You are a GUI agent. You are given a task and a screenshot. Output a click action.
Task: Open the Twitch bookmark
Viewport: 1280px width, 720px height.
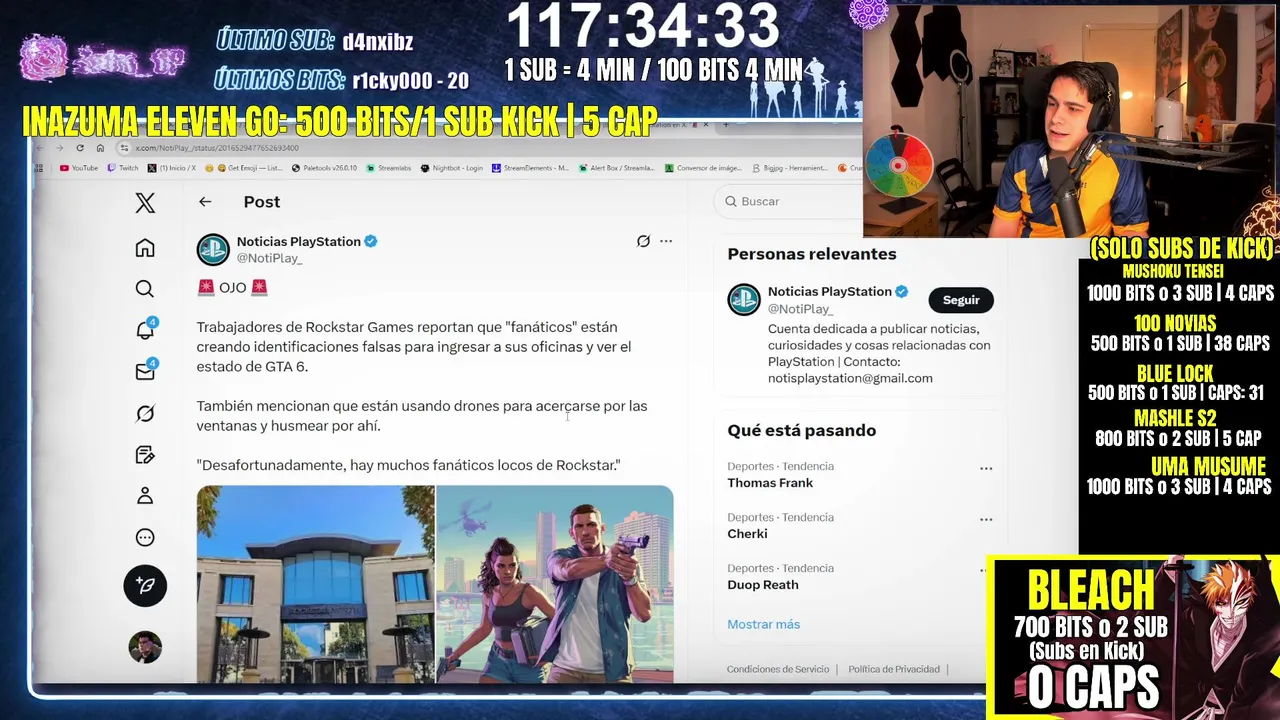tap(123, 168)
